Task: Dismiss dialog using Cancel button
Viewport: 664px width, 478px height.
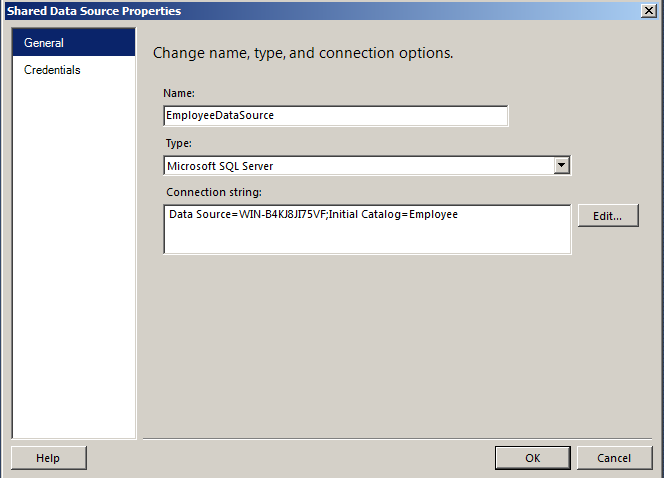Action: [x=614, y=458]
